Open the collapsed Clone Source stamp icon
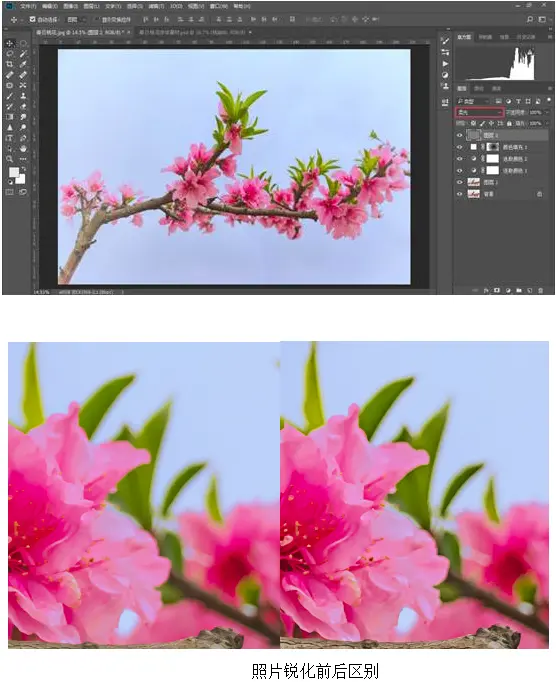The width and height of the screenshot is (558, 682). coord(445,86)
